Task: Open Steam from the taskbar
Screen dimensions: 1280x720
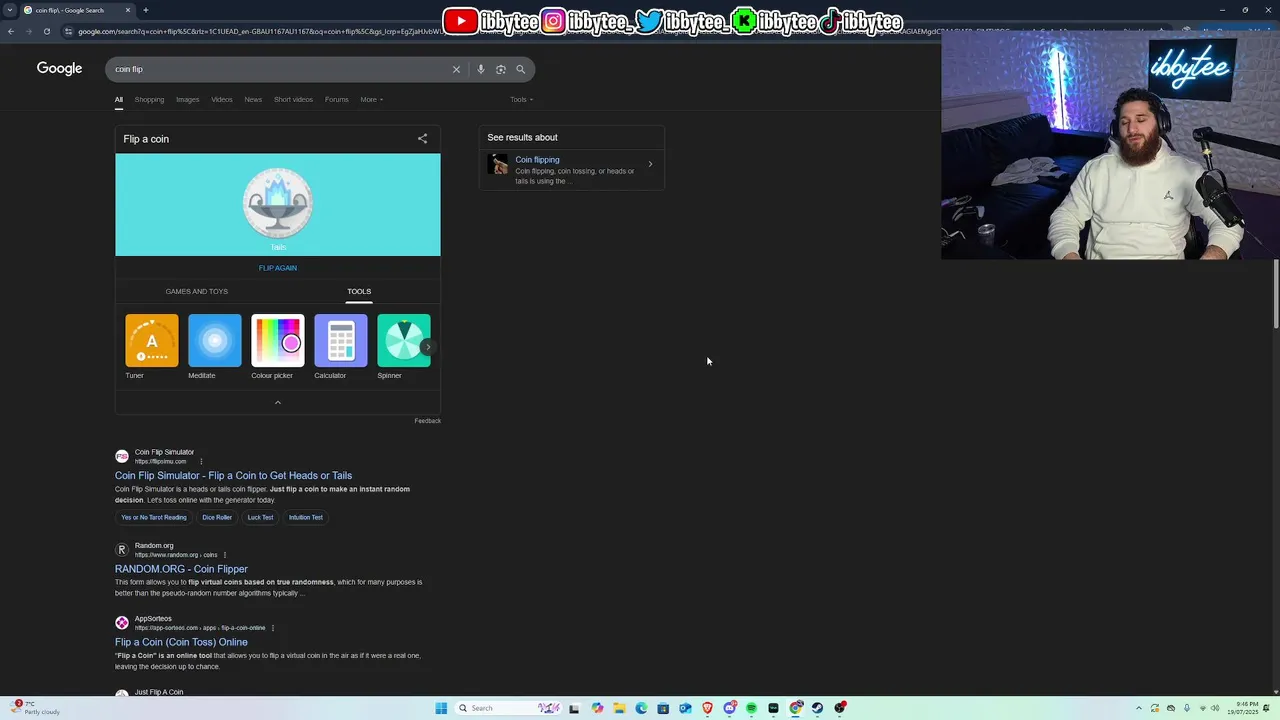Action: [x=817, y=708]
